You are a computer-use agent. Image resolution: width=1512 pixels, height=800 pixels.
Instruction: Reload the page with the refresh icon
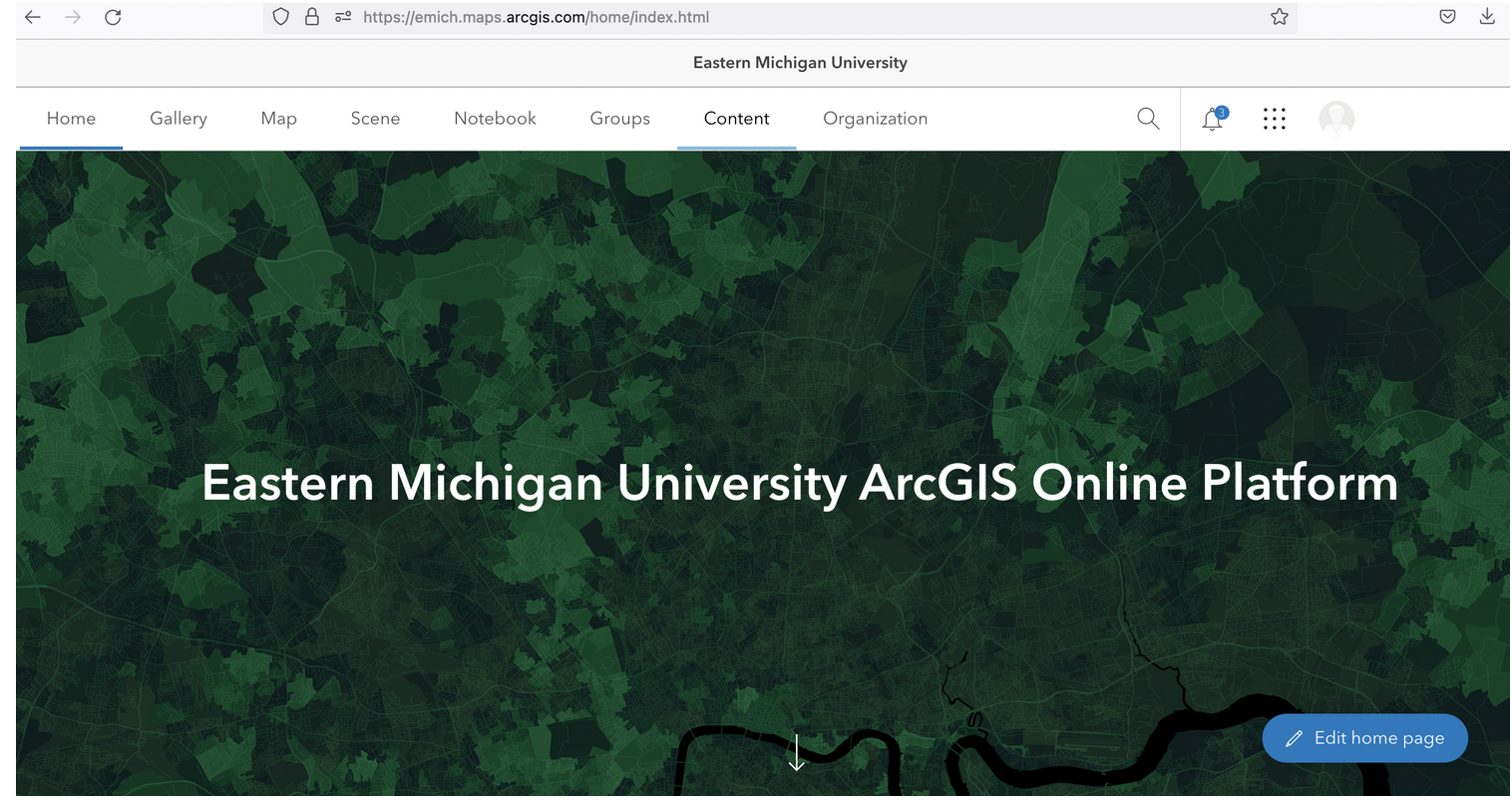pos(113,17)
